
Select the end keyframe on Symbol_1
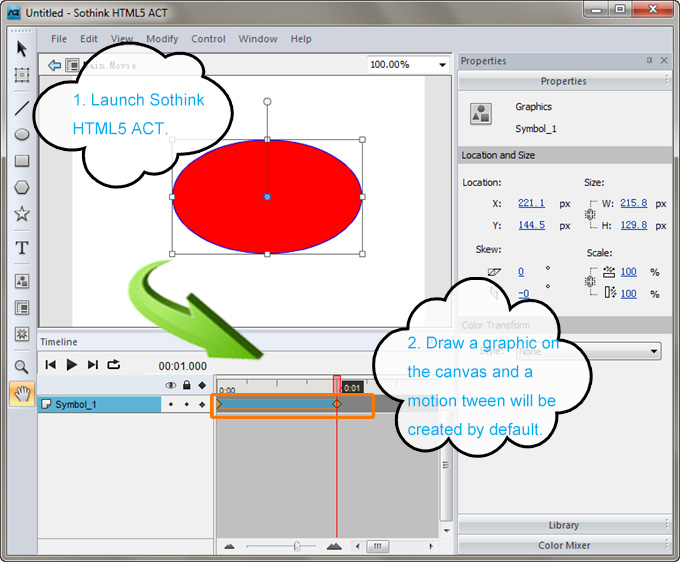tap(337, 404)
